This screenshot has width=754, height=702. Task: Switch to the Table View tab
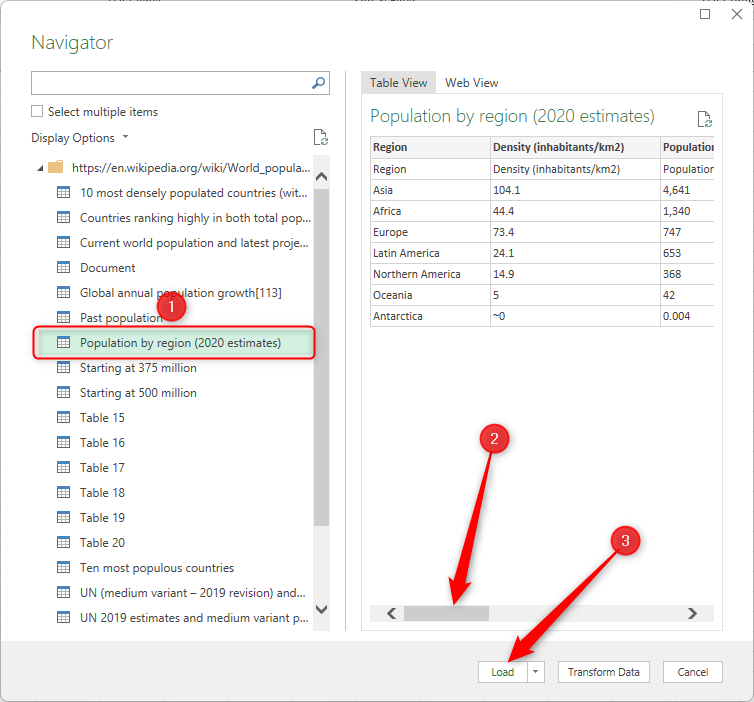398,83
